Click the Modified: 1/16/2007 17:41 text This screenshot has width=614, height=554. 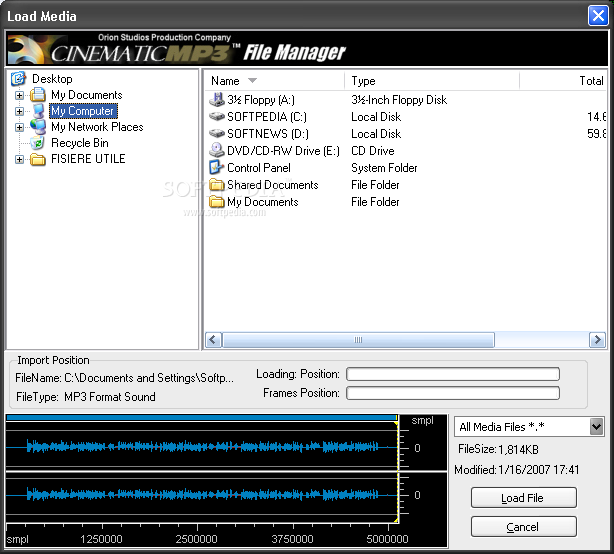(517, 469)
